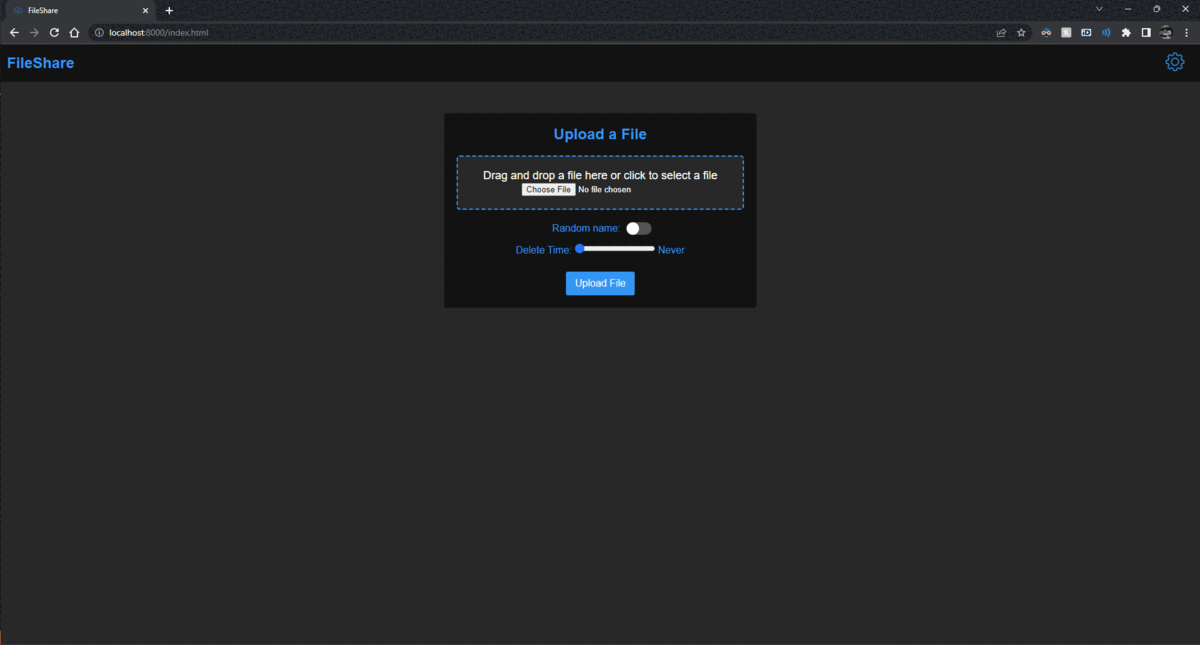Enable the Random name toggle
The width and height of the screenshot is (1200, 645).
pos(638,228)
